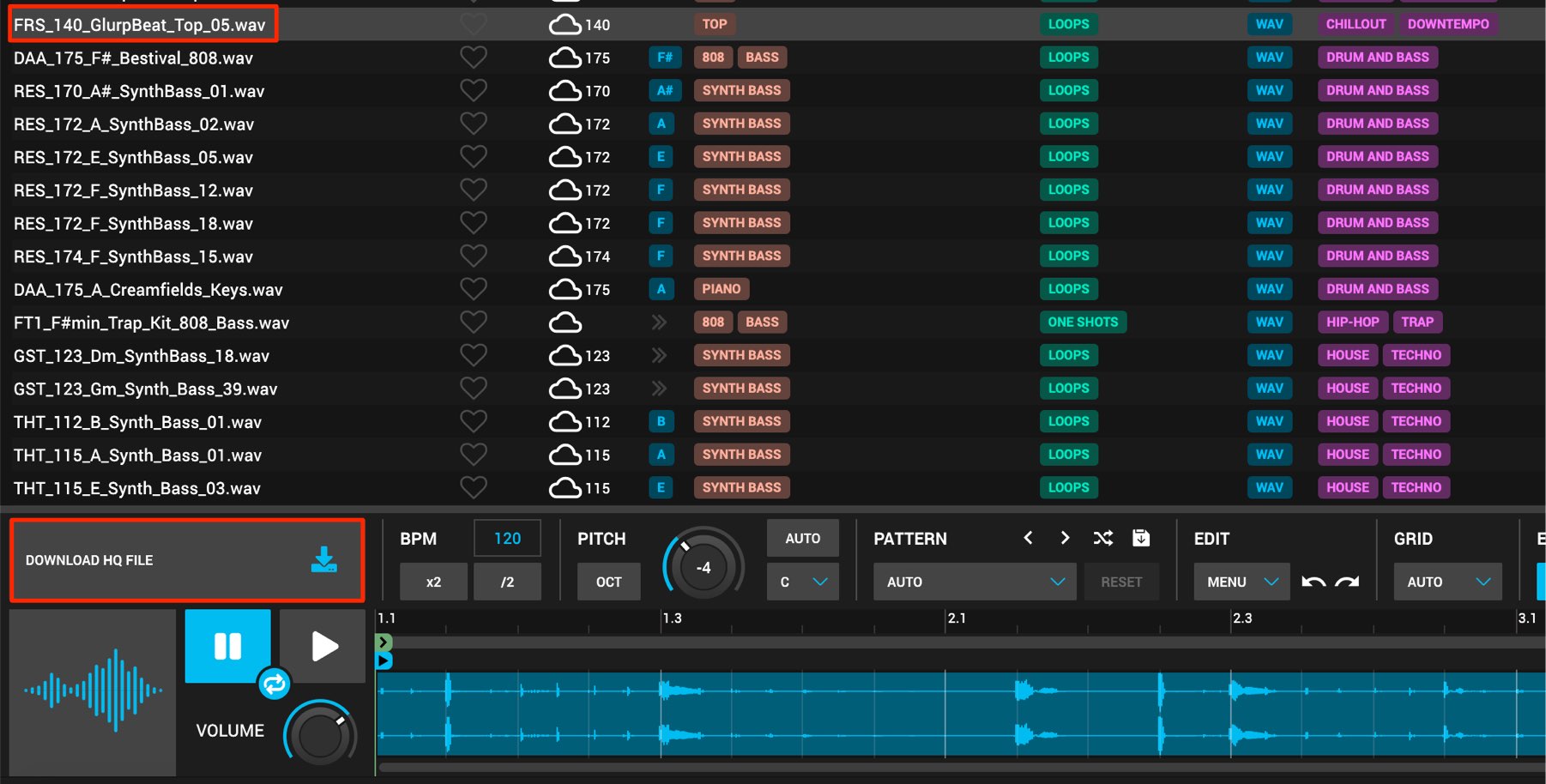Halve the BPM with /2 button

coord(507,582)
